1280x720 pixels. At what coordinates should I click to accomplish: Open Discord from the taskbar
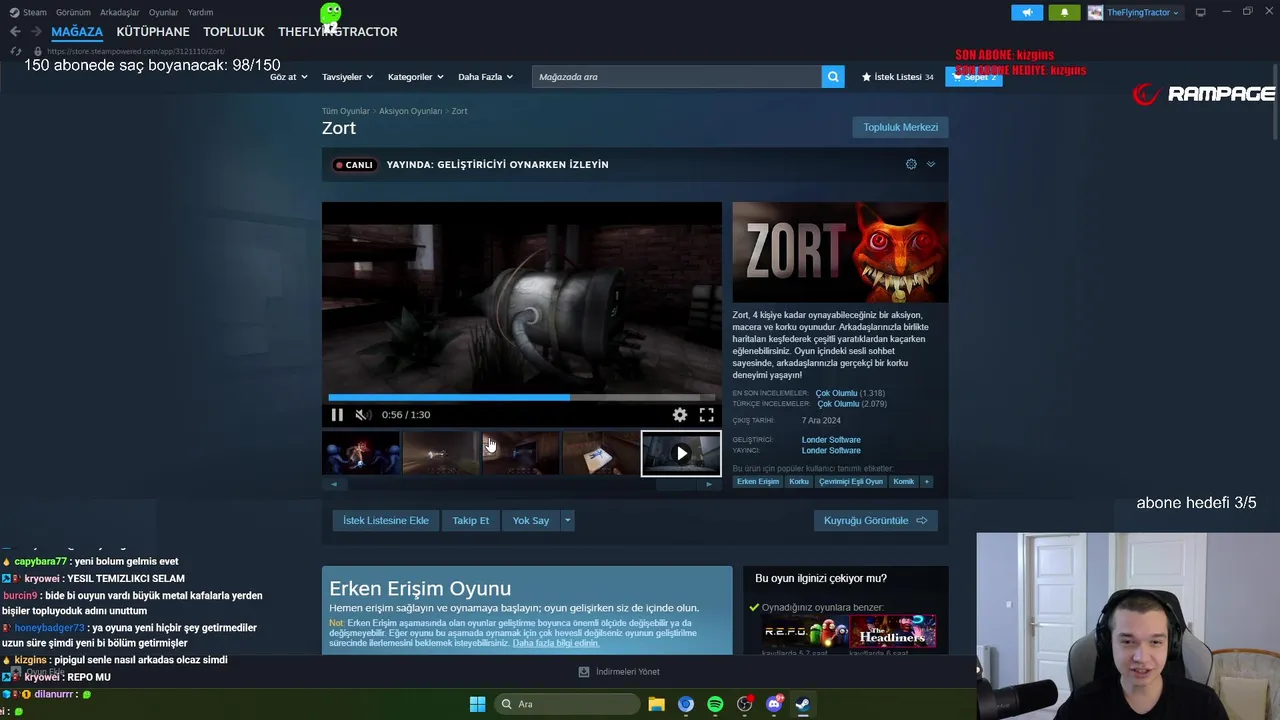click(x=774, y=704)
